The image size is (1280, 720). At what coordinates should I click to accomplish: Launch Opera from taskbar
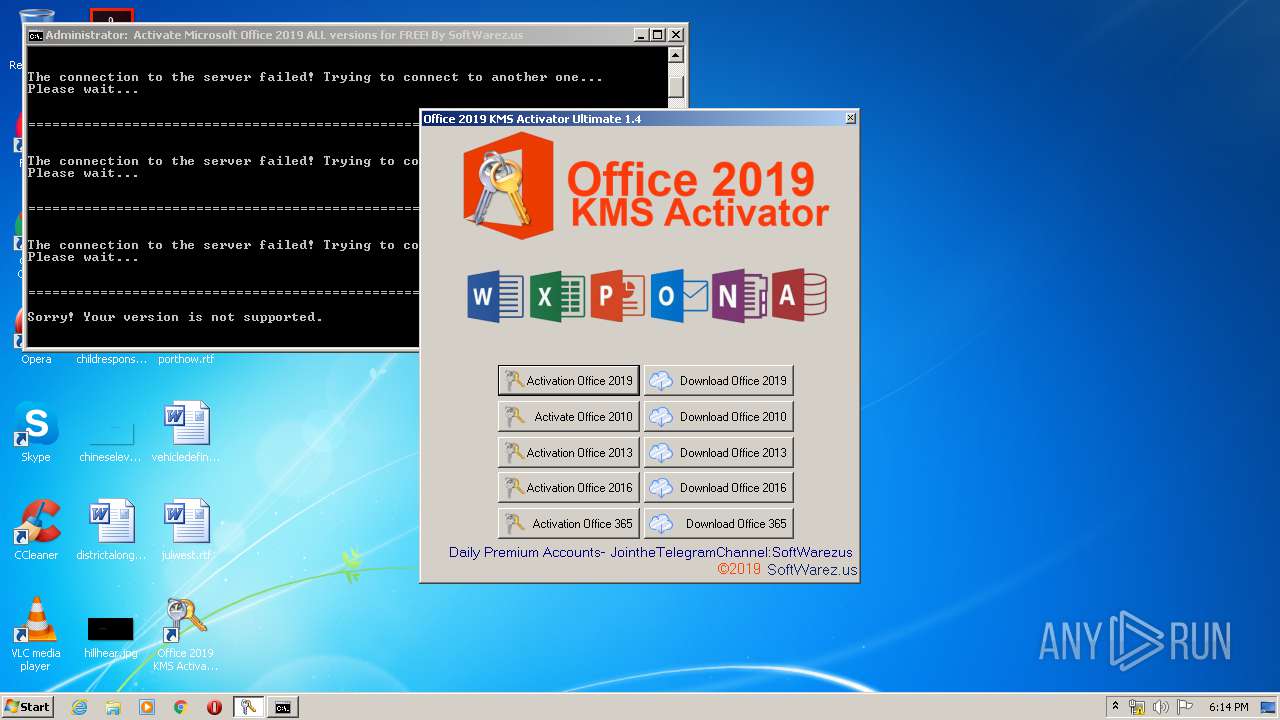point(214,707)
